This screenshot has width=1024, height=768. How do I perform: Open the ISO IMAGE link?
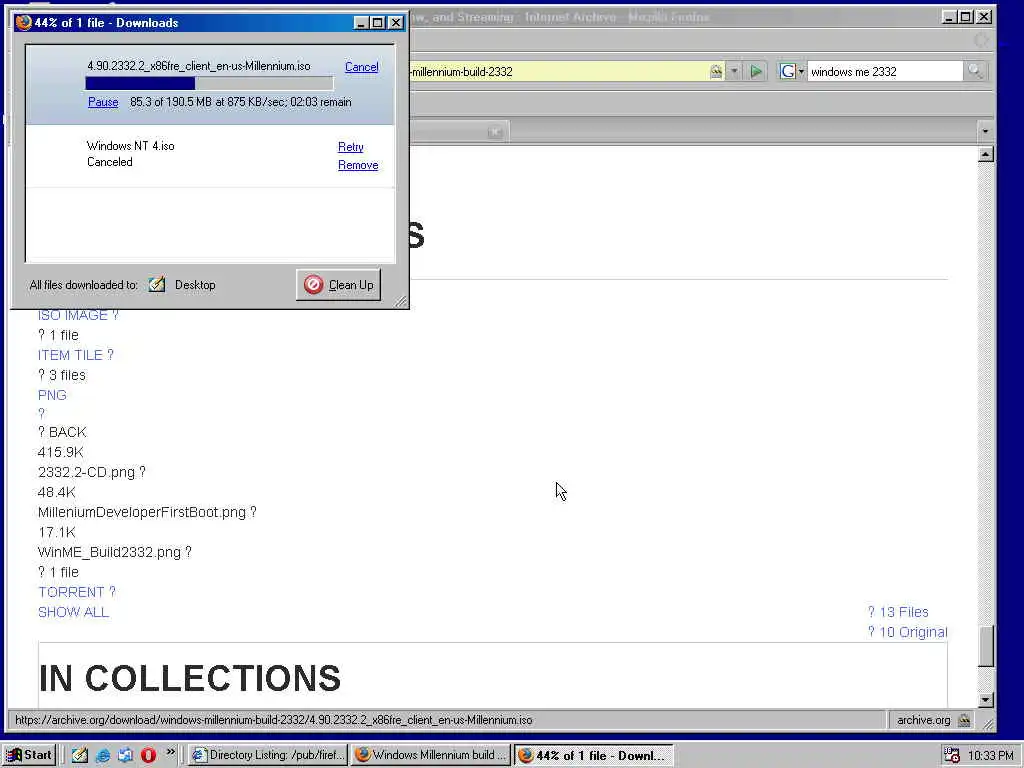pos(78,315)
